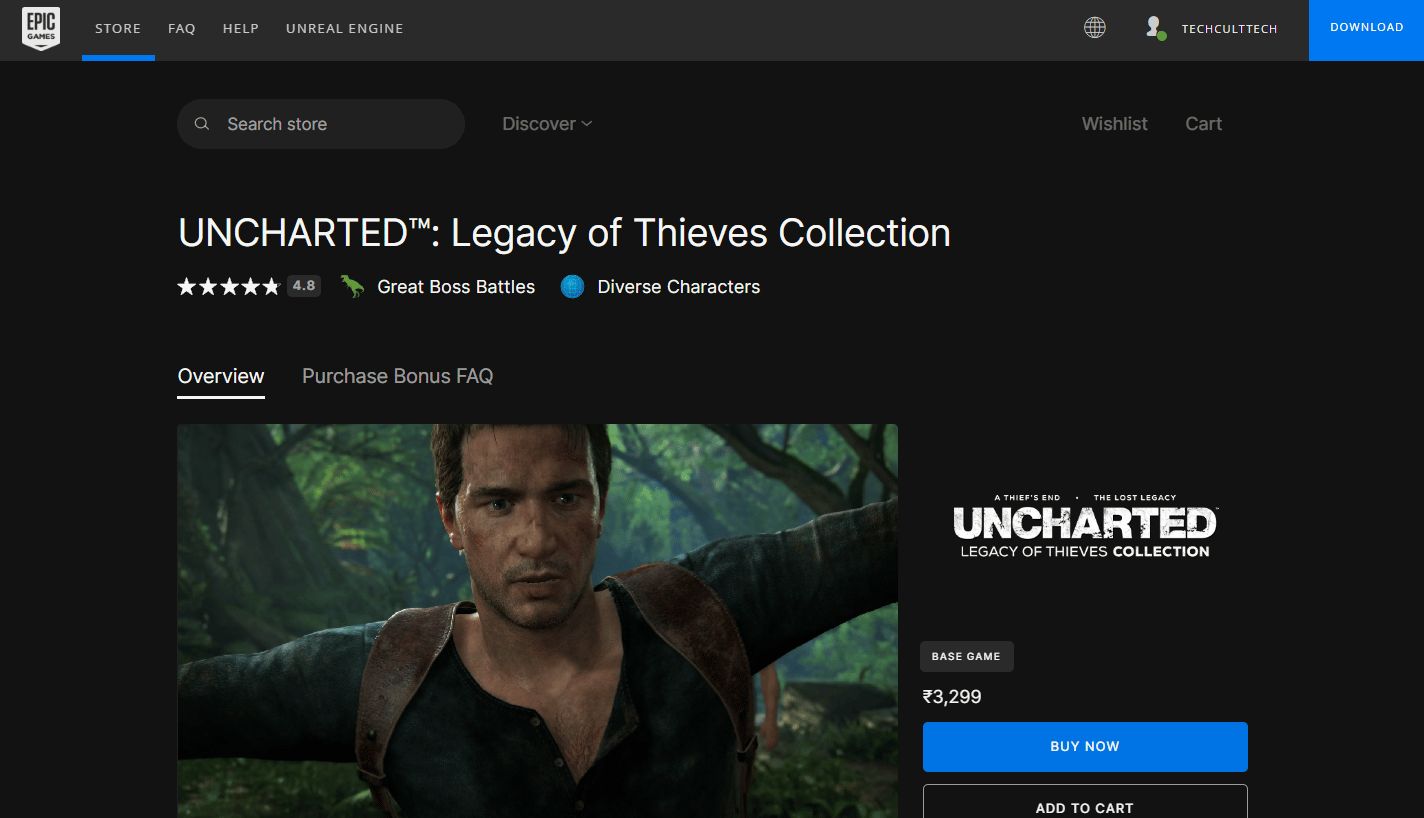Viewport: 1424px width, 818px height.
Task: Click the search magnifier icon
Action: pos(202,124)
